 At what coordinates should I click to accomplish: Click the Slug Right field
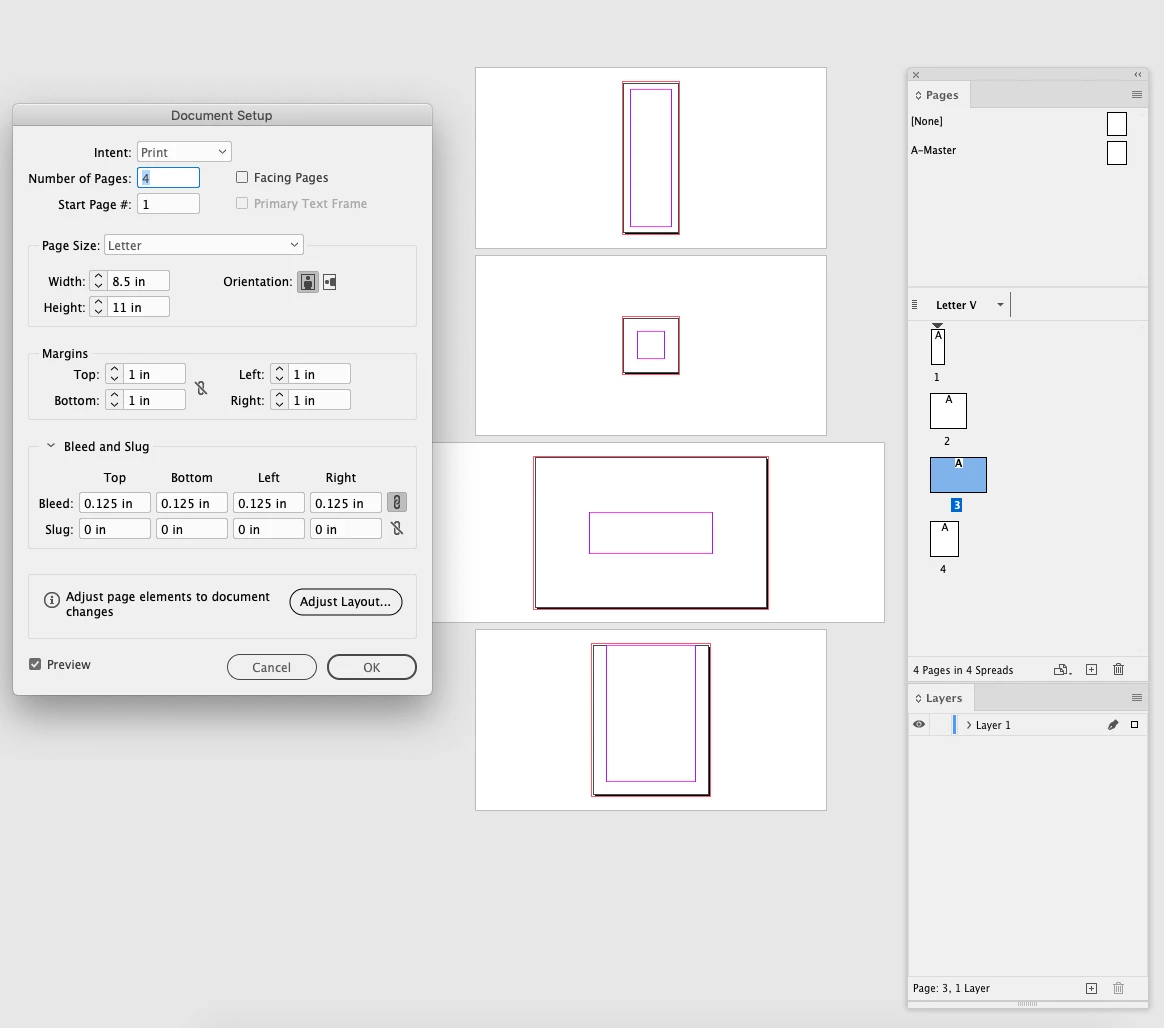coord(346,529)
